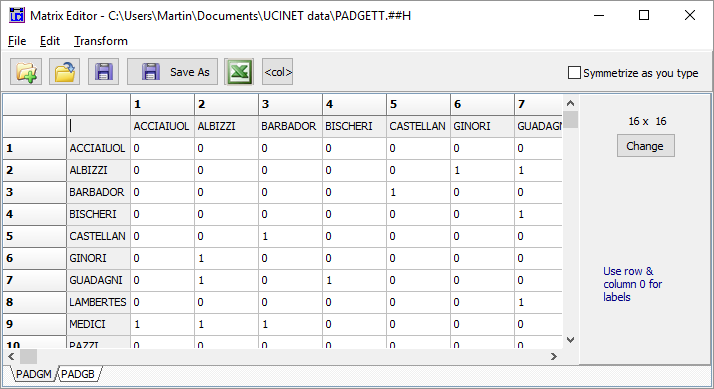The image size is (714, 389).
Task: Select the ALBIZZI column label cell
Action: tap(226, 126)
